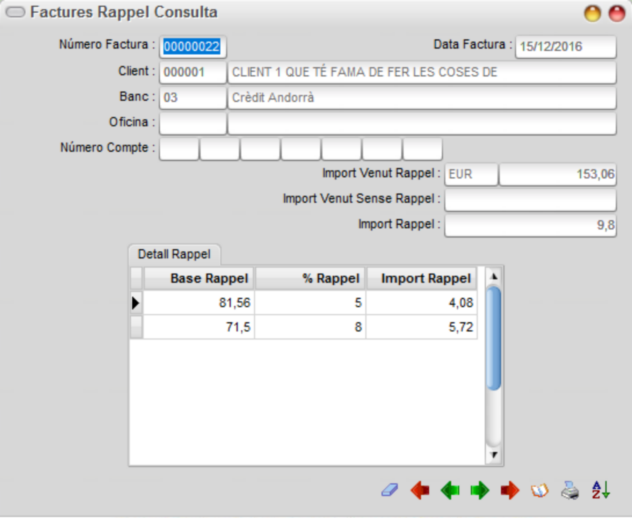Image resolution: width=632 pixels, height=518 pixels.
Task: Click the blue vertical scrollbar thumb
Action: pos(494,338)
